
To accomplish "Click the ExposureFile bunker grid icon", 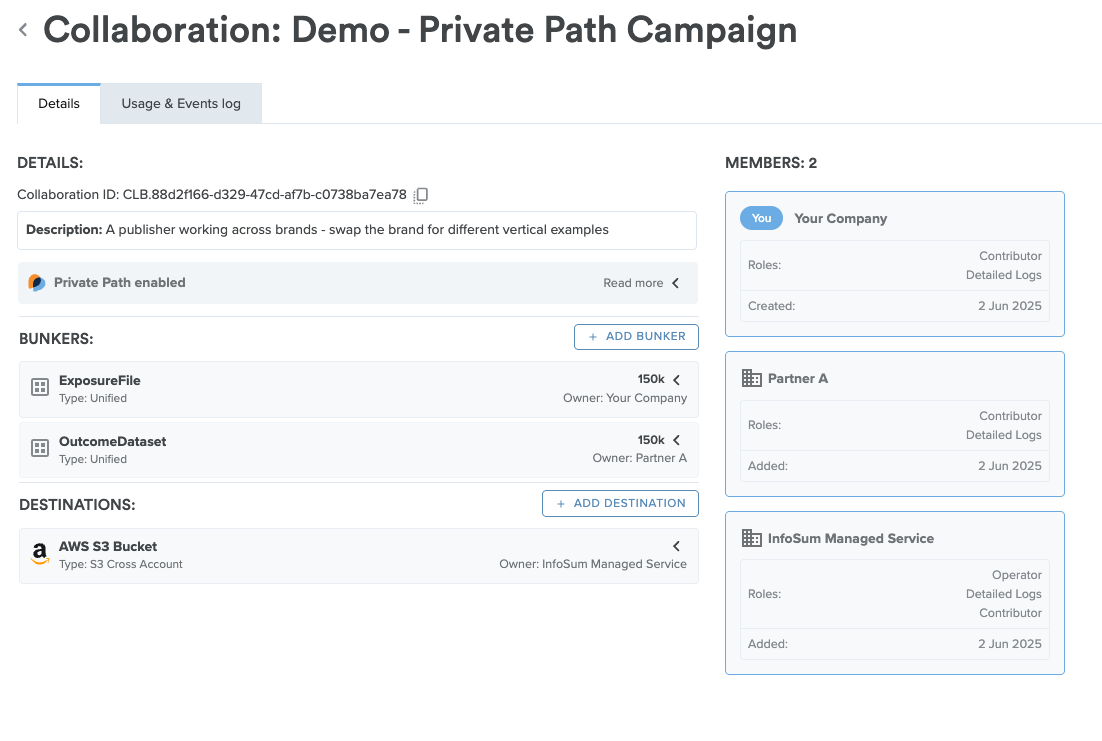I will click(40, 387).
